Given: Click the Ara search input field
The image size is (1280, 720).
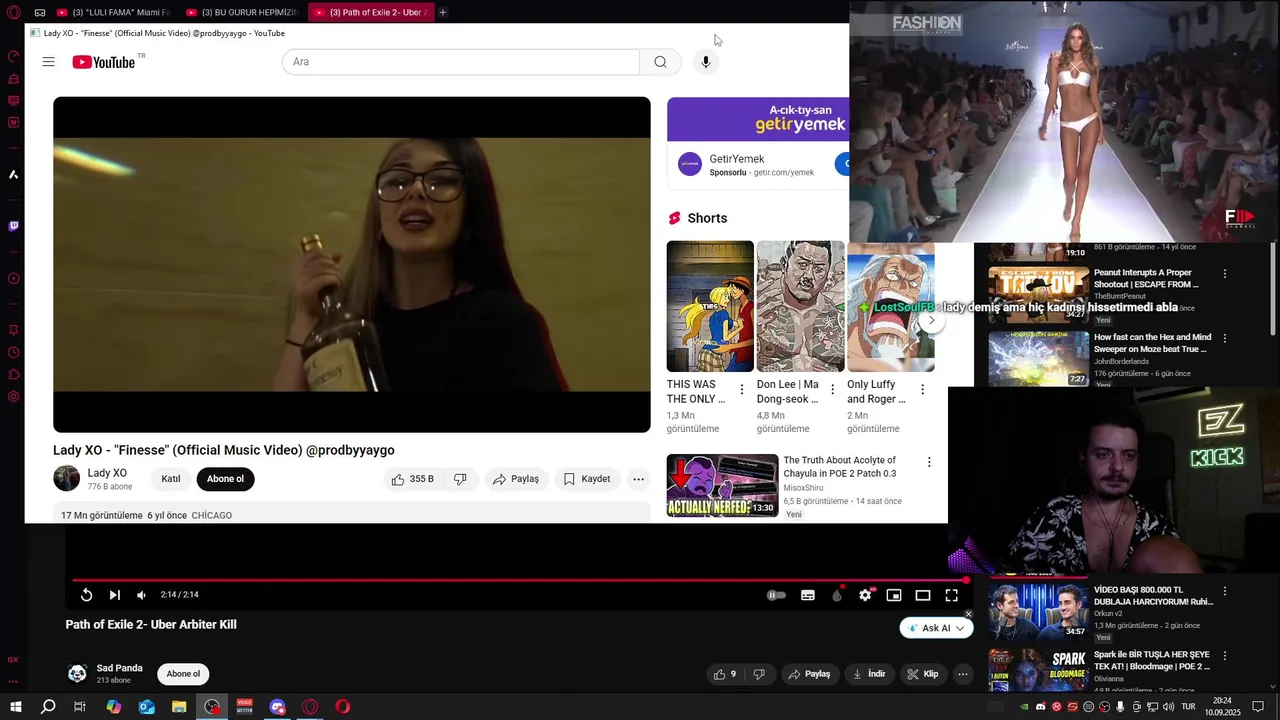Looking at the screenshot, I should pos(461,62).
